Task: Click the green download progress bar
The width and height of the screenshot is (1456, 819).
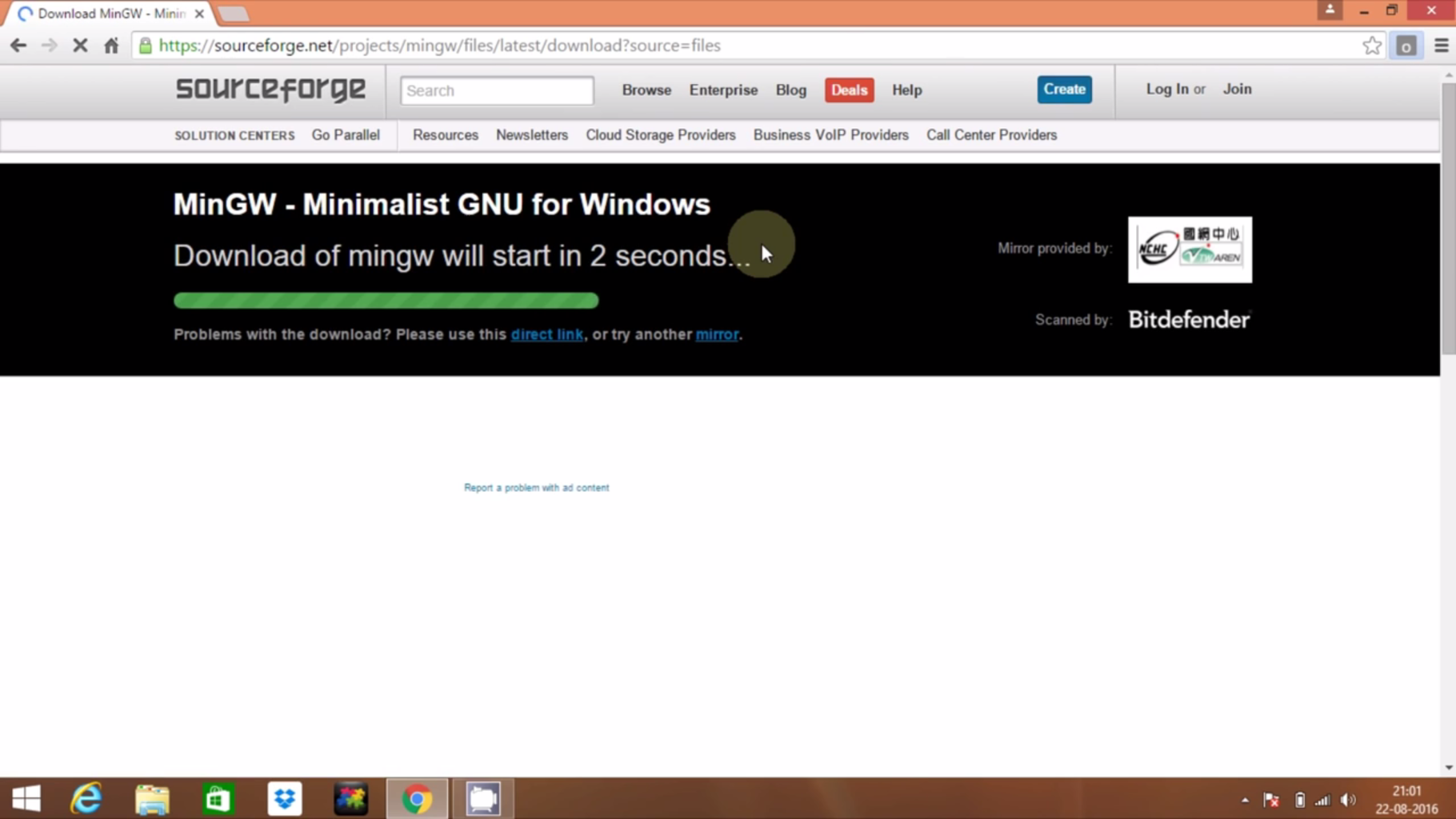Action: 386,301
